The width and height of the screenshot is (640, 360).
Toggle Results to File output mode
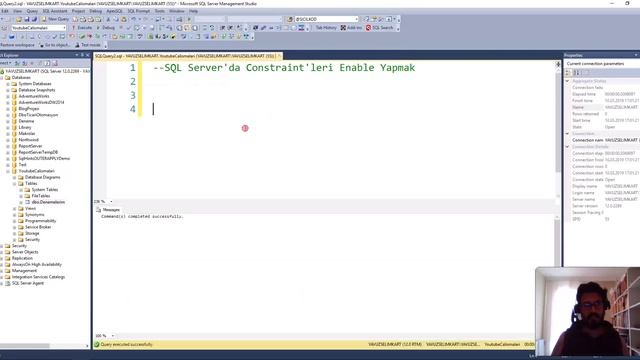pyautogui.click(x=195, y=28)
